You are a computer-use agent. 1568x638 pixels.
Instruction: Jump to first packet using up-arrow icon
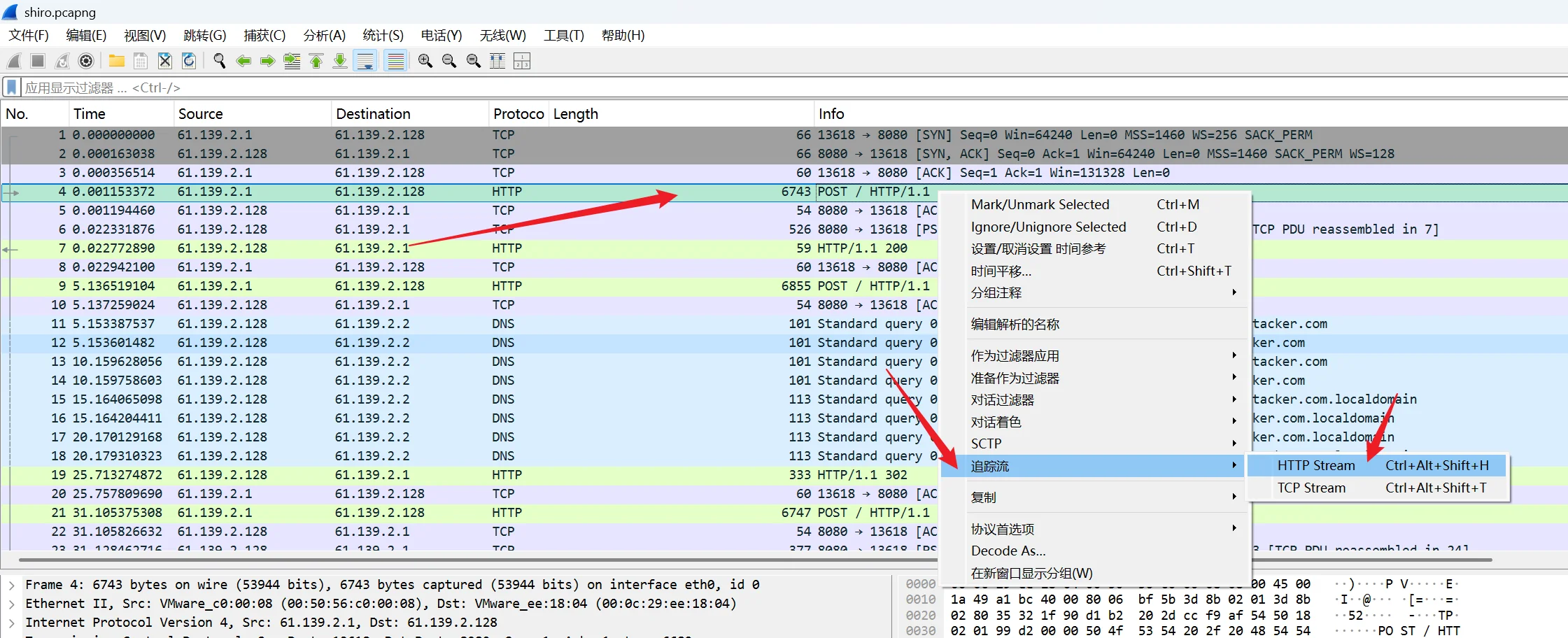(x=316, y=62)
